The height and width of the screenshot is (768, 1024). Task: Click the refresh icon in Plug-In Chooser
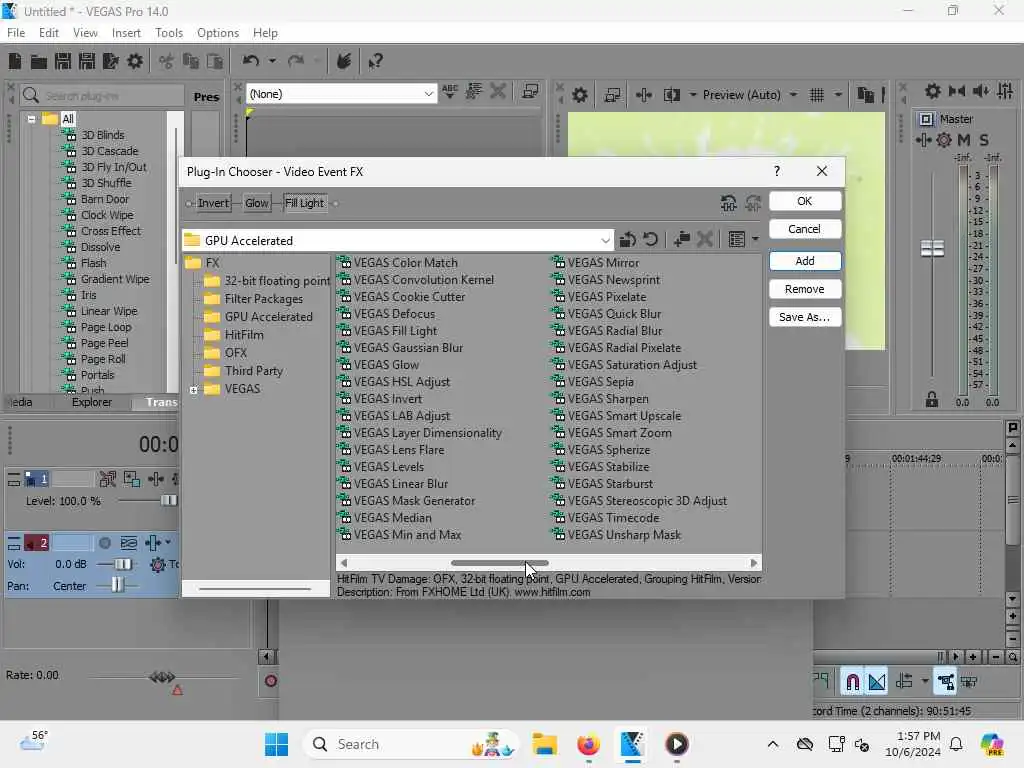[650, 240]
